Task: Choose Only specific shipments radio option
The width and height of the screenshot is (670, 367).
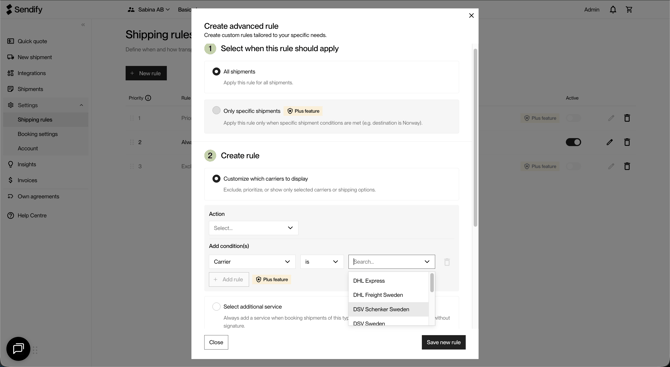Action: coord(216,110)
